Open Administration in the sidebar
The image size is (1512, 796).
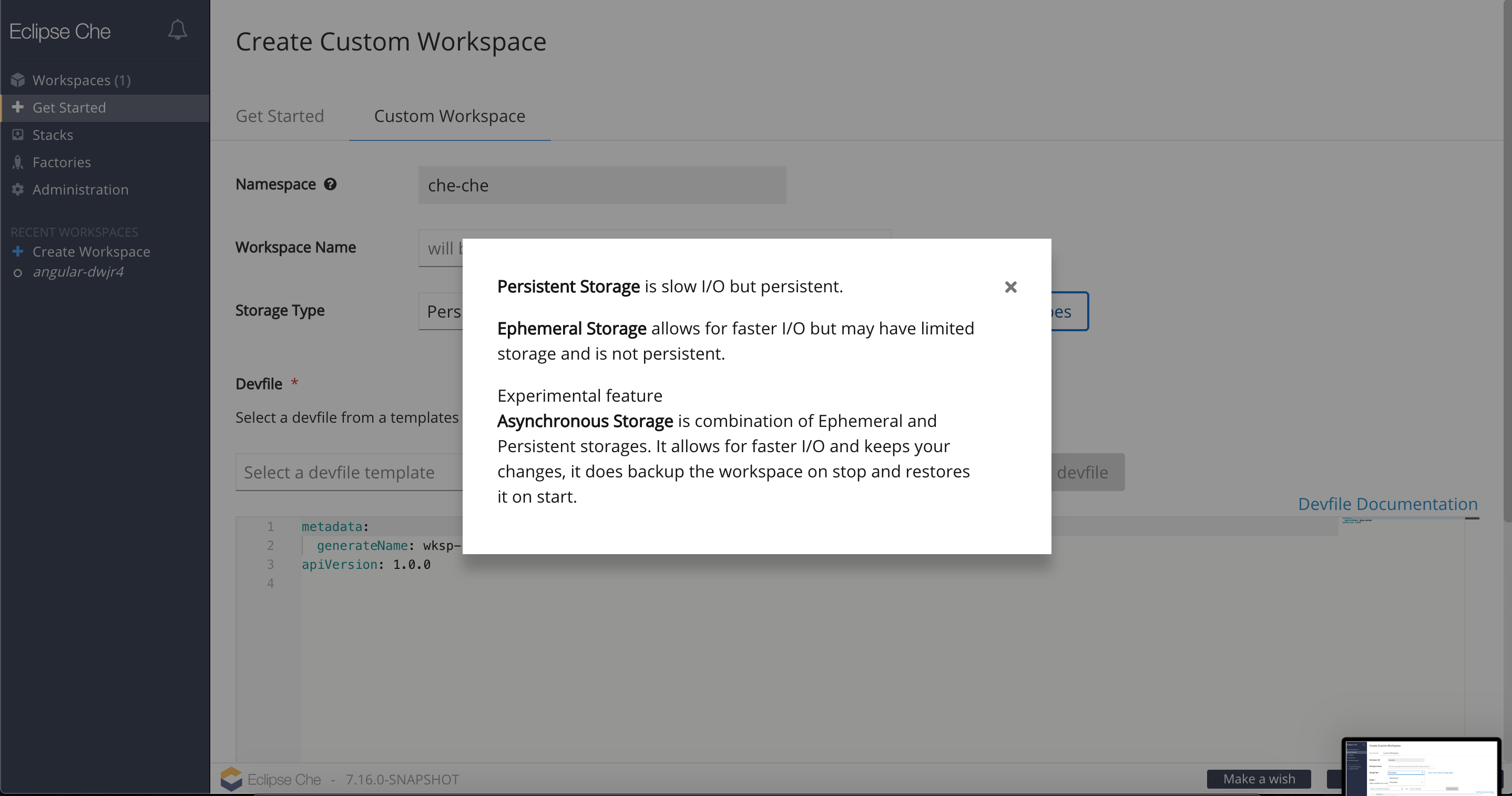click(80, 189)
